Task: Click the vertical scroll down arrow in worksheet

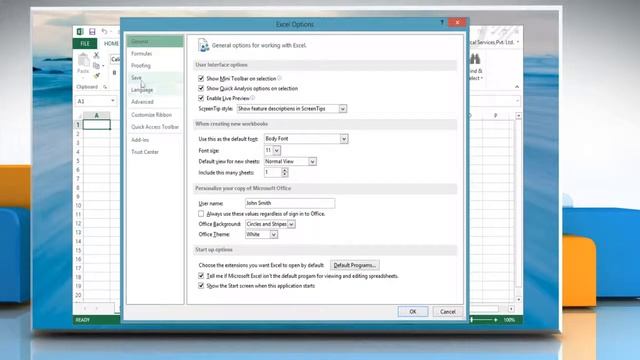Action: coord(518,300)
